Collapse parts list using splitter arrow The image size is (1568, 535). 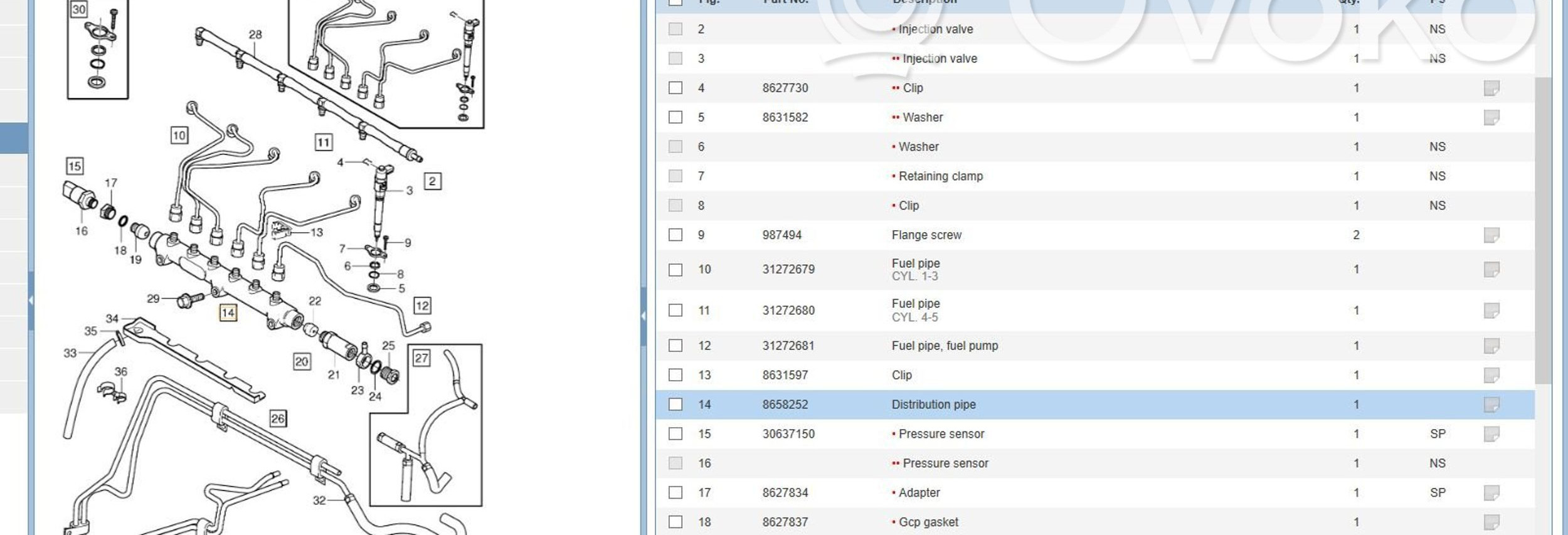643,315
